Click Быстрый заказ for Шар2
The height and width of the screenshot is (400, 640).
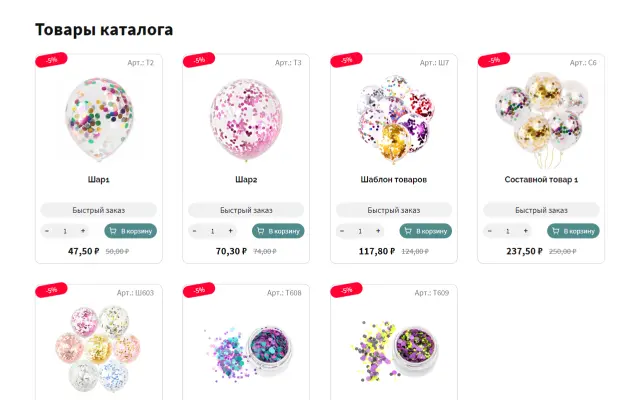[x=246, y=210]
